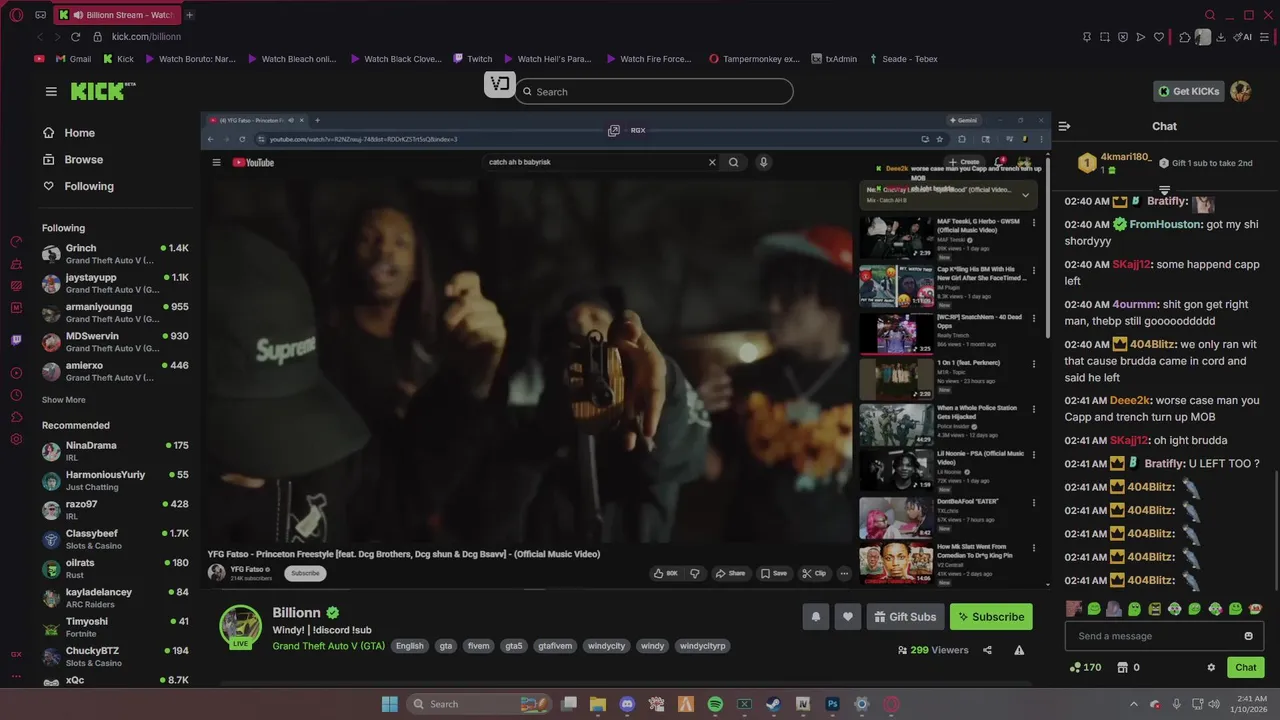Open Steam from the taskbar
This screenshot has width=1280, height=720.
pyautogui.click(x=773, y=704)
